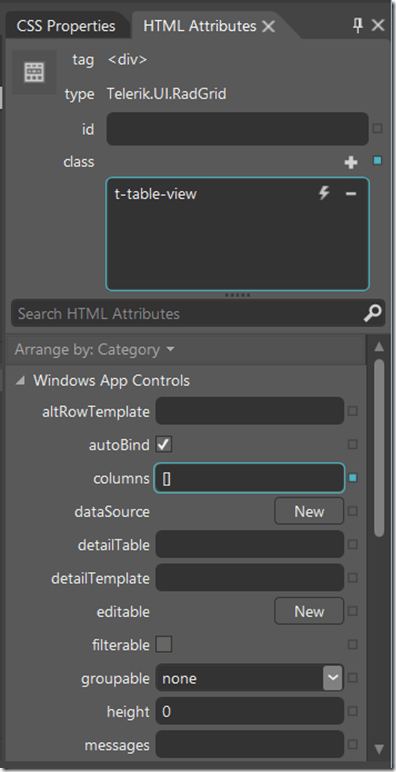Screen dimensions: 396x772
Task: Click the scrollbar down arrow
Action: coord(379,750)
